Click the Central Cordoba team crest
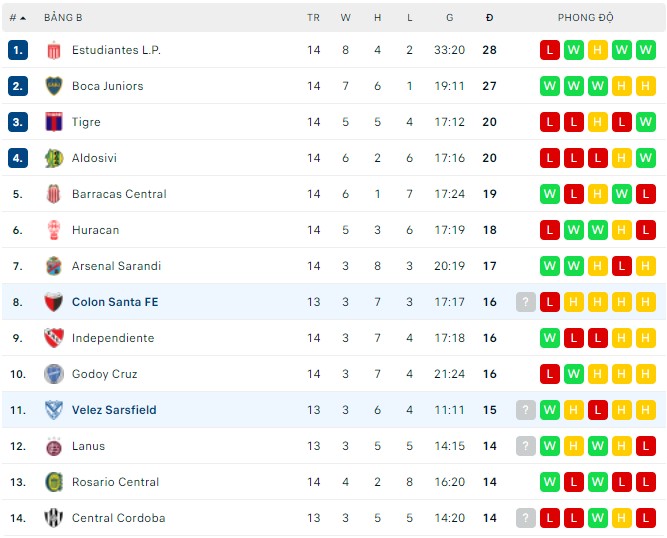The height and width of the screenshot is (538, 667). [x=54, y=518]
